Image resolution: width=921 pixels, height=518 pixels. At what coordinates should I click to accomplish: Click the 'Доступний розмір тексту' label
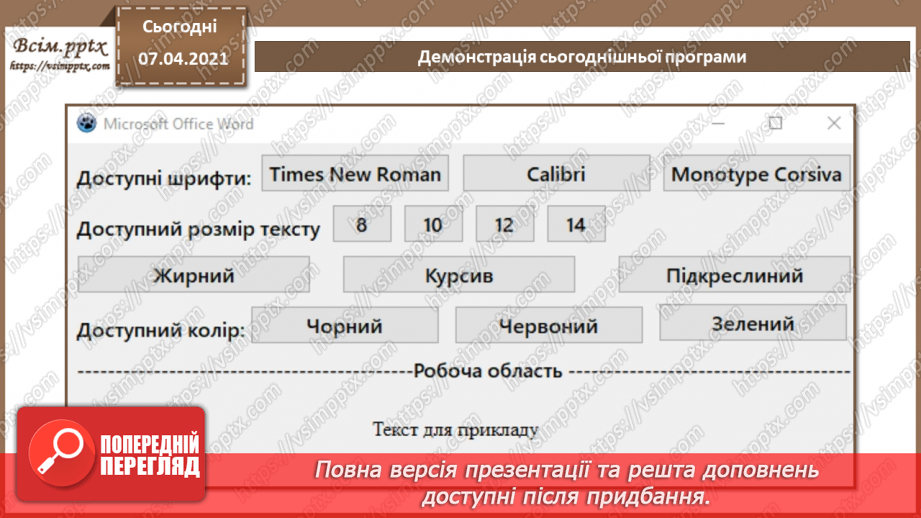(198, 229)
